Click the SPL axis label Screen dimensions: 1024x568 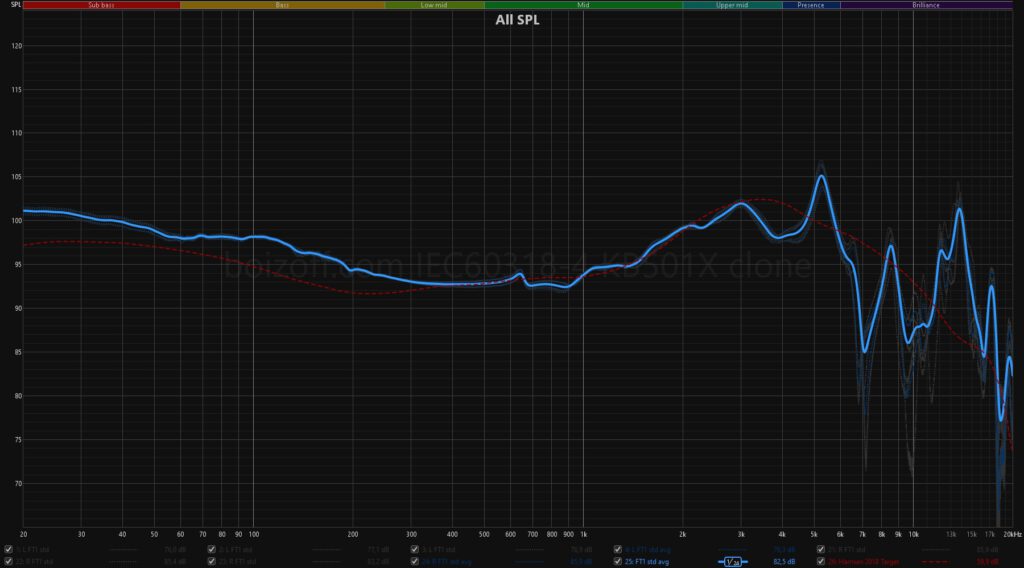[x=16, y=5]
